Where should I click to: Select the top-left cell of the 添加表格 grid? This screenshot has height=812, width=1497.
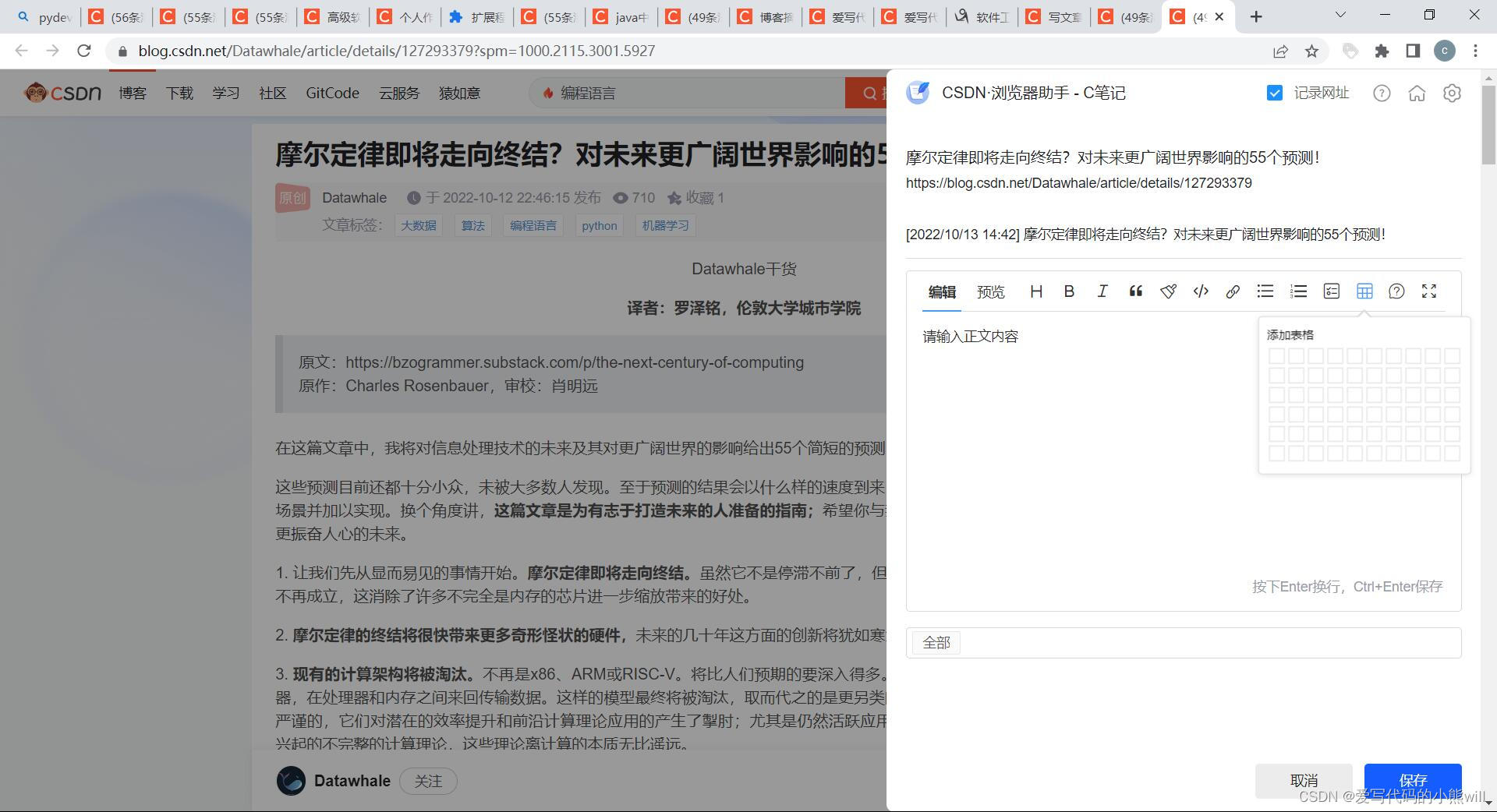1276,356
